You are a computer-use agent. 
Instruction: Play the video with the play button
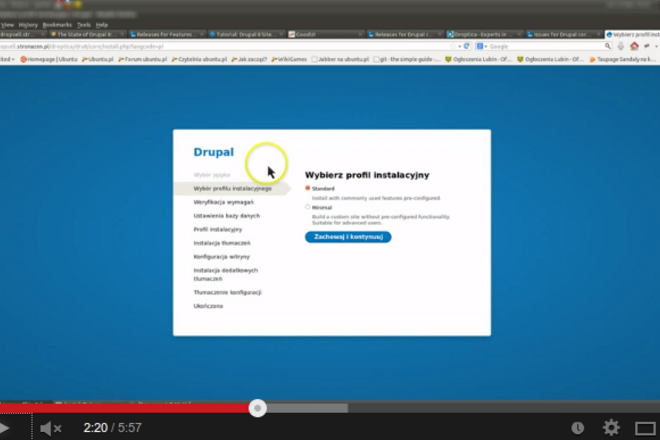[4, 428]
